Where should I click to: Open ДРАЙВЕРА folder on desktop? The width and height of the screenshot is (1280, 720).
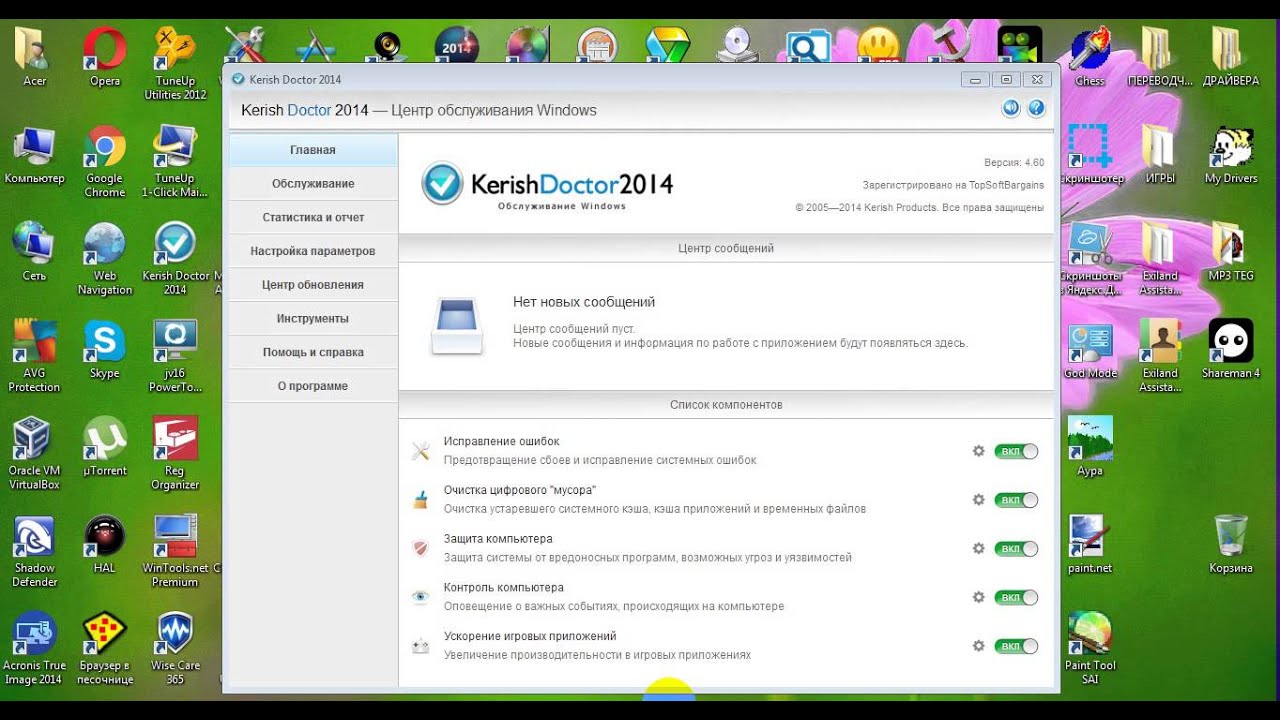(x=1230, y=58)
